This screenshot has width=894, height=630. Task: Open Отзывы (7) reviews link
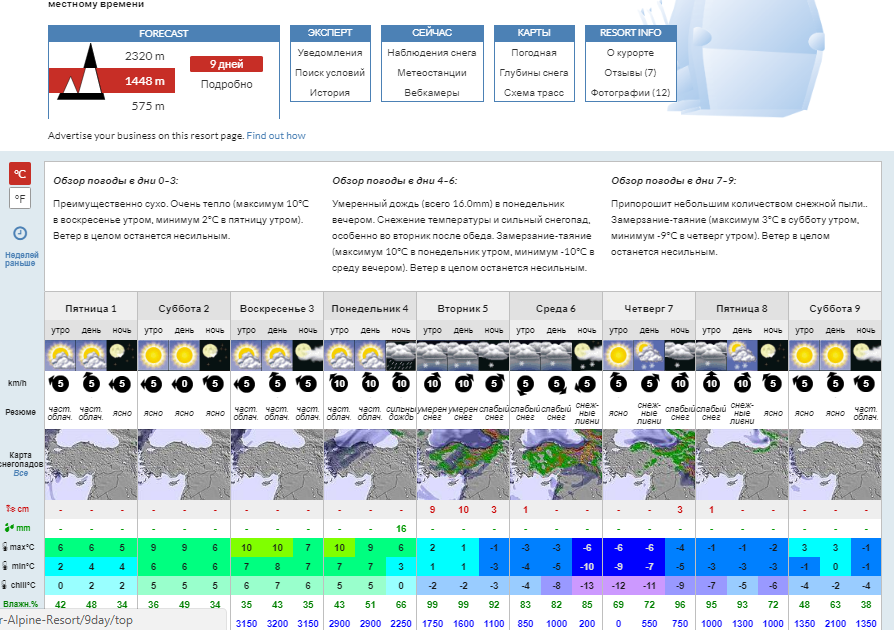(630, 73)
